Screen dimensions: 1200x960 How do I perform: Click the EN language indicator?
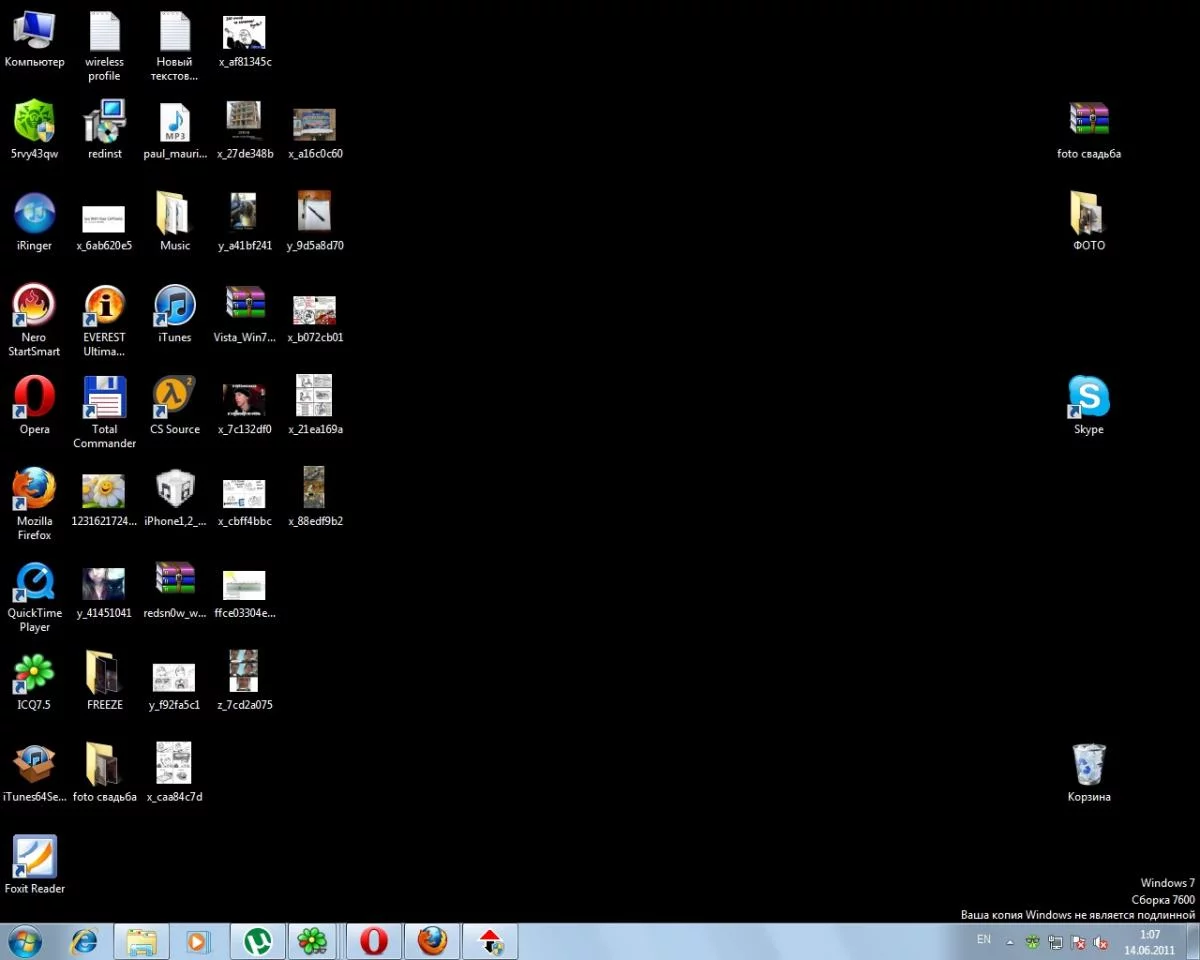(x=984, y=940)
